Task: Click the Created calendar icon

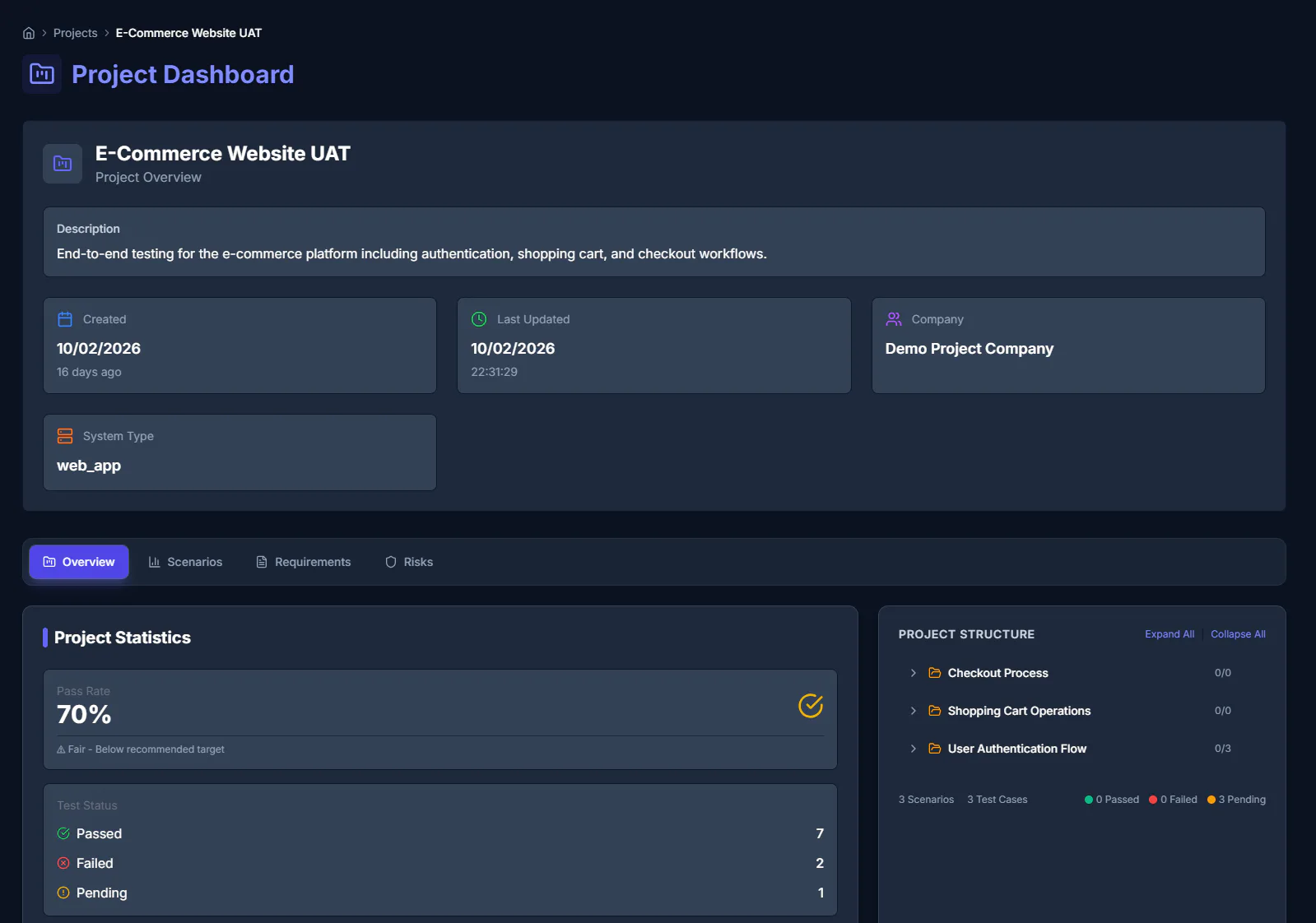Action: 65,319
